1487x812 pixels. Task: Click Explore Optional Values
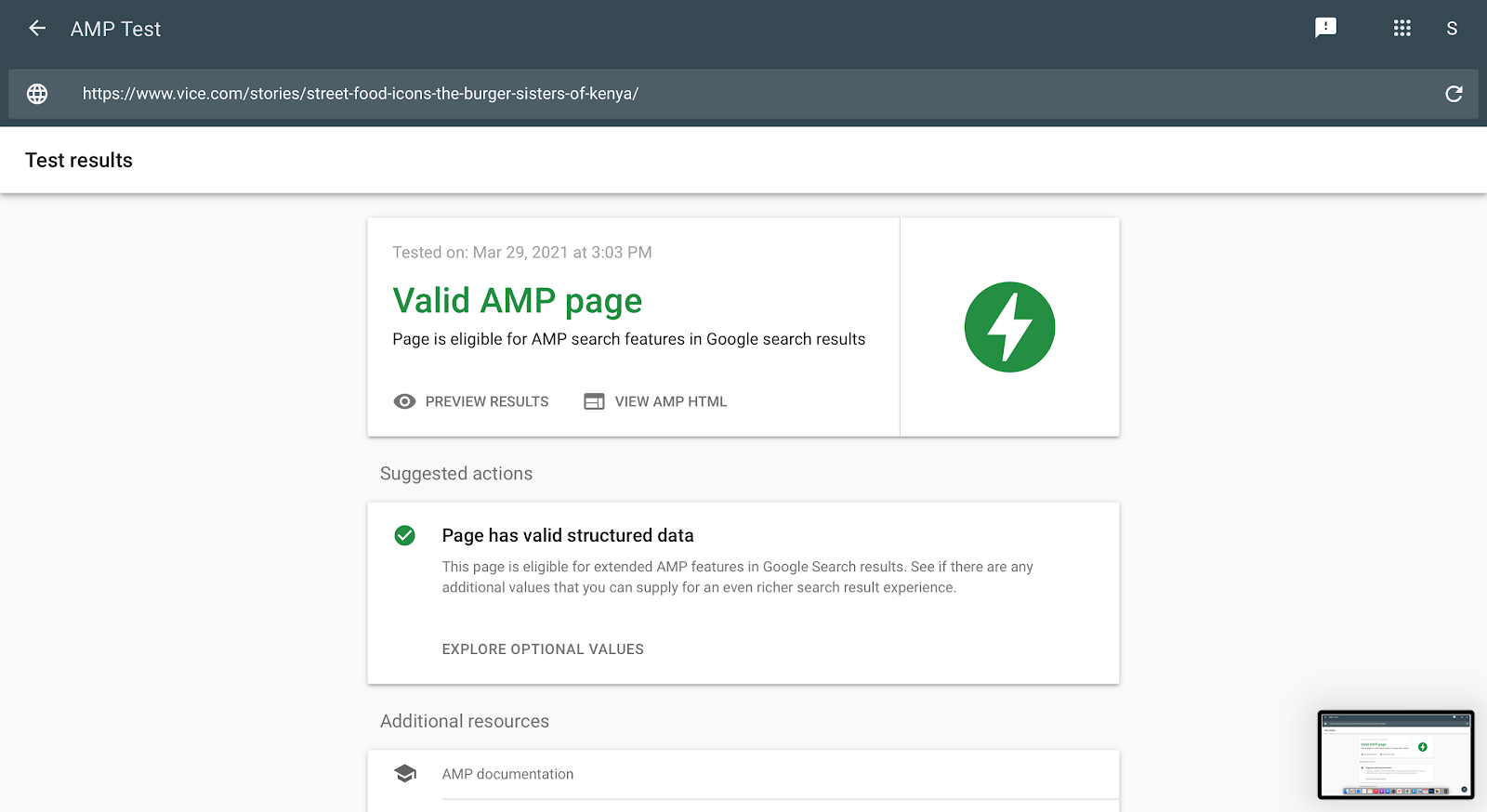point(543,649)
